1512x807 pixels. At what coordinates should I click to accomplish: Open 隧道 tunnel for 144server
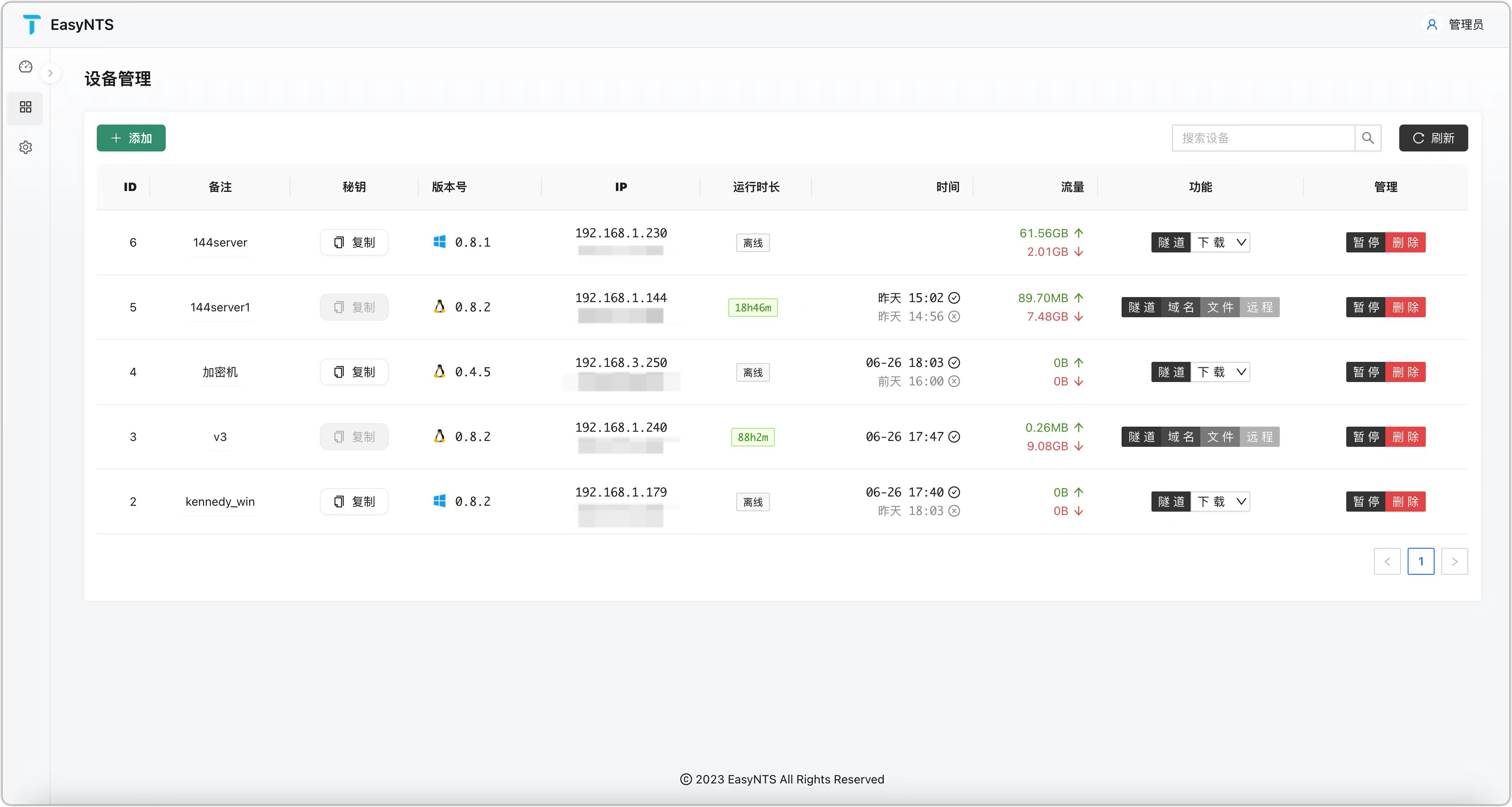click(1171, 242)
